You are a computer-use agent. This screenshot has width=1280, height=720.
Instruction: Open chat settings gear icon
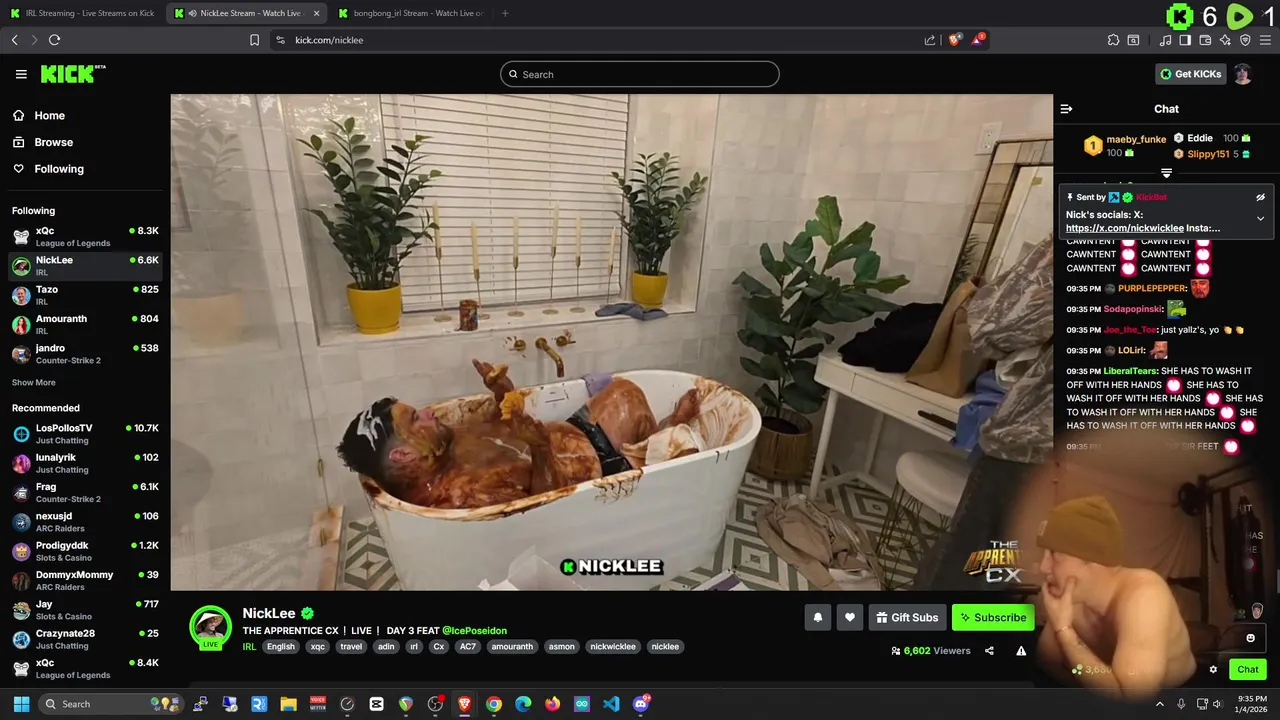(x=1213, y=670)
